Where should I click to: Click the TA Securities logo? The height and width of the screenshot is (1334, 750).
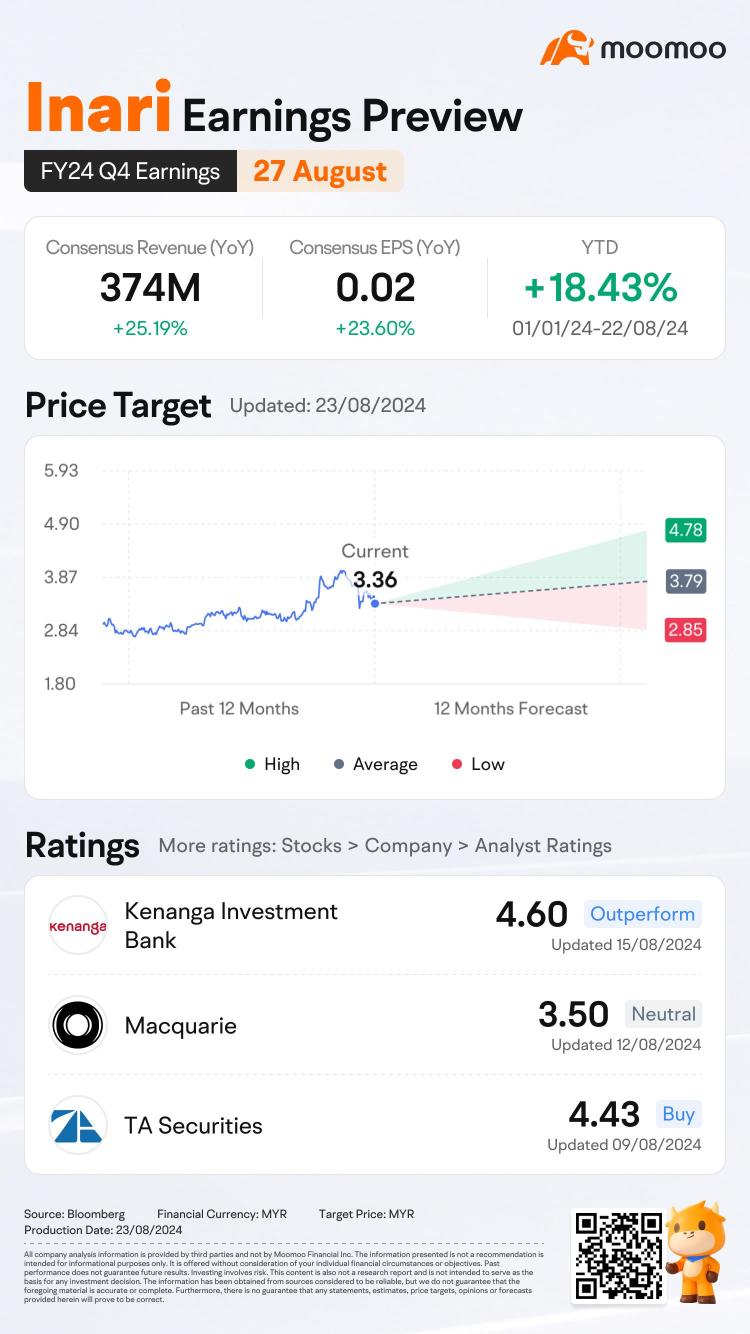[x=78, y=1125]
